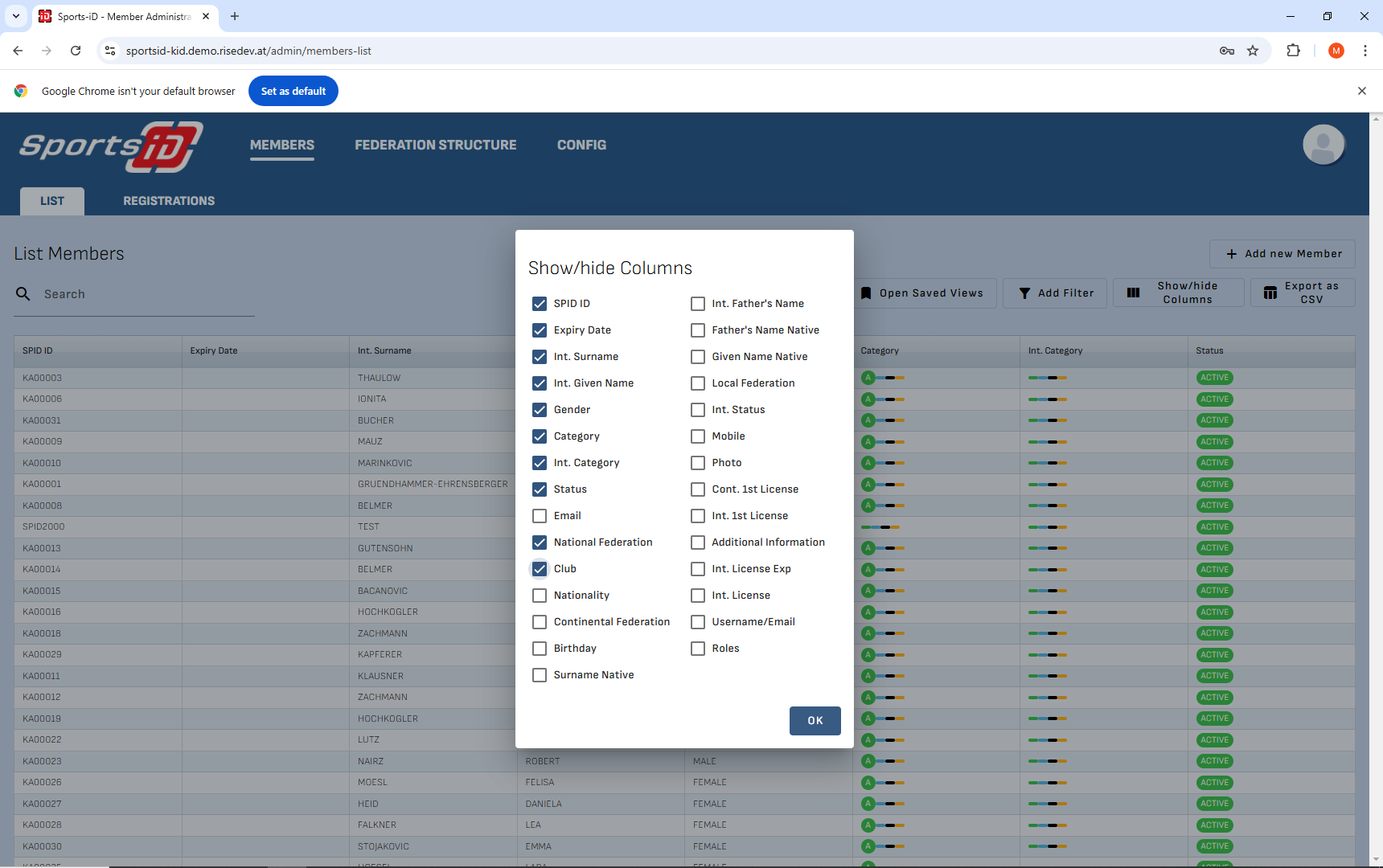Open the Federation Structure menu
Viewport: 1383px width, 868px height.
pos(435,145)
